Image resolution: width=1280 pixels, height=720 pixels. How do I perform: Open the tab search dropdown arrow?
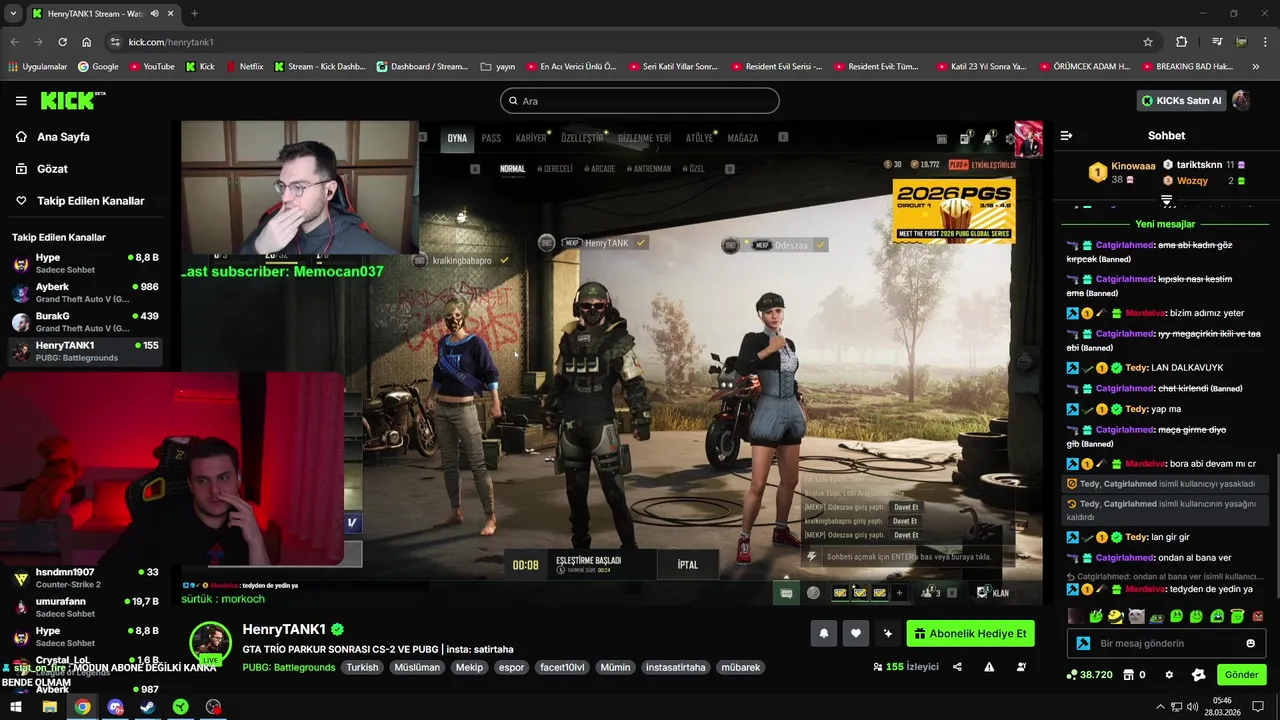13,14
